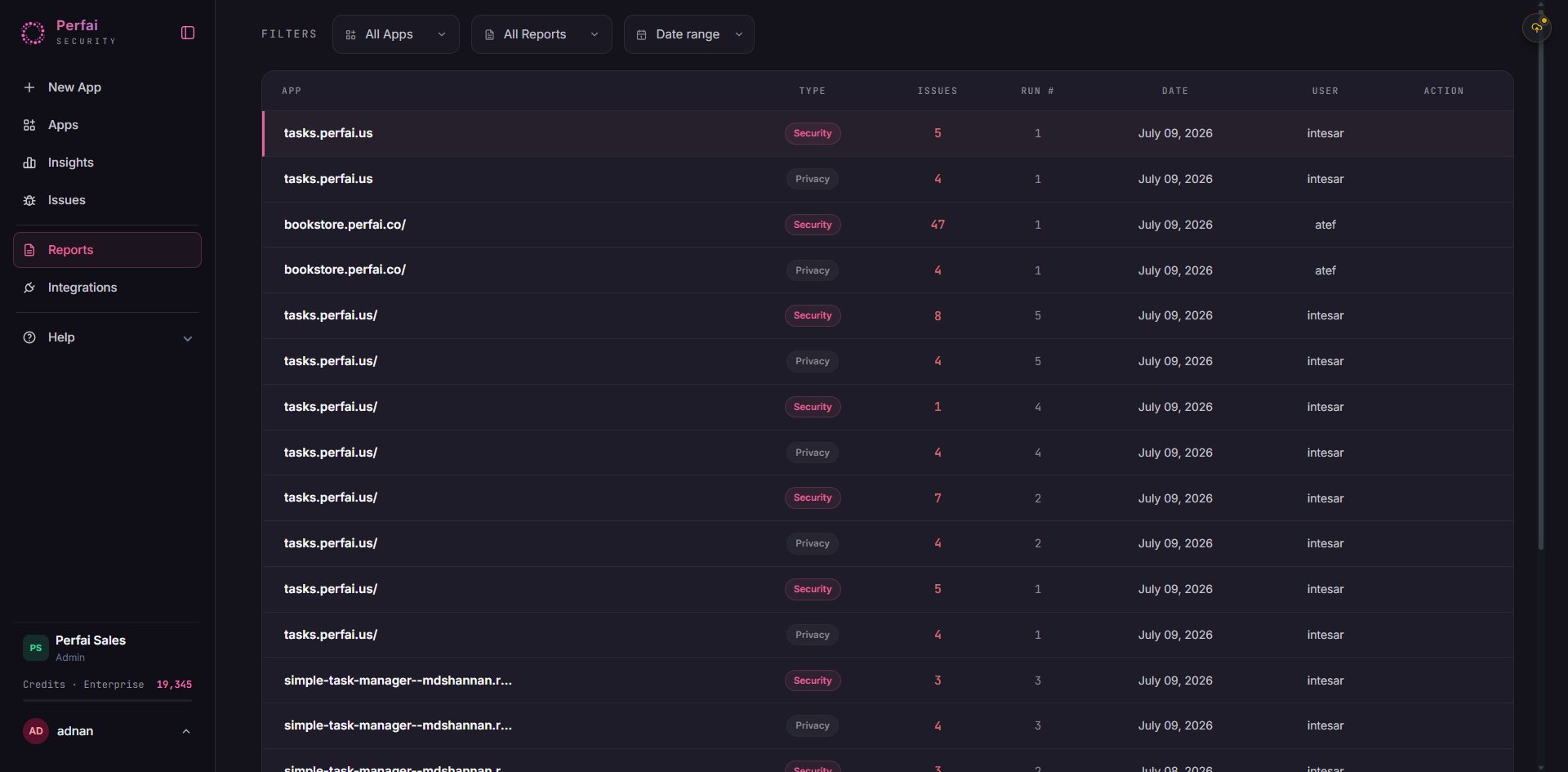Click the adnan username label
Image resolution: width=1568 pixels, height=772 pixels.
[75, 731]
